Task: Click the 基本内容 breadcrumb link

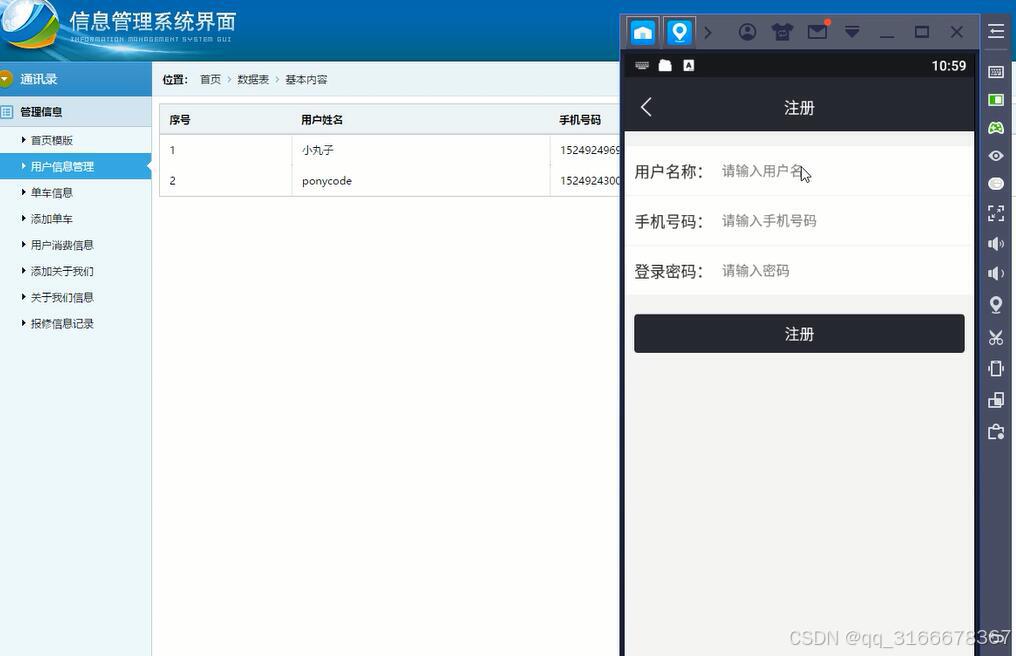Action: tap(306, 79)
